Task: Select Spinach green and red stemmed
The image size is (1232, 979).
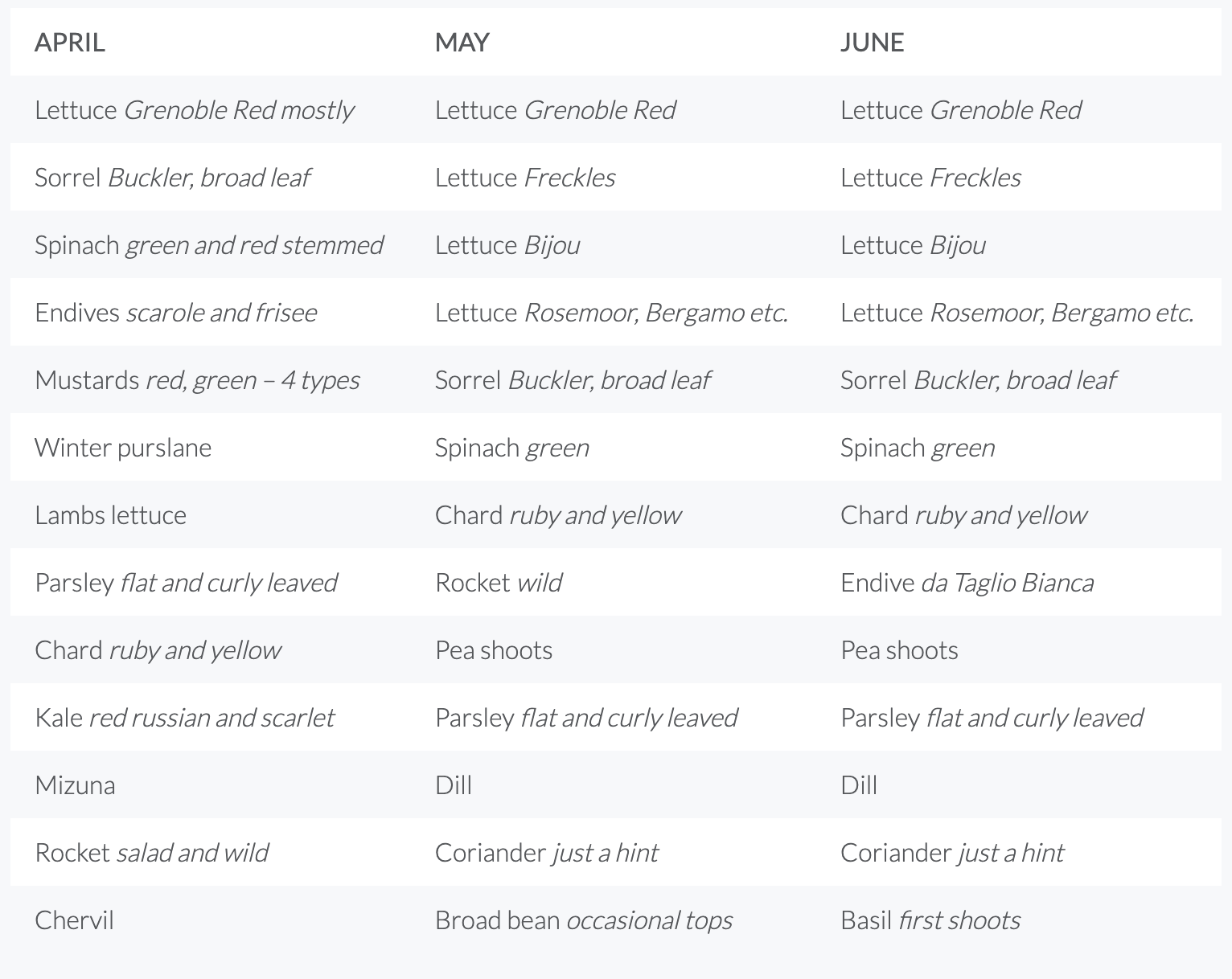Action: [209, 245]
